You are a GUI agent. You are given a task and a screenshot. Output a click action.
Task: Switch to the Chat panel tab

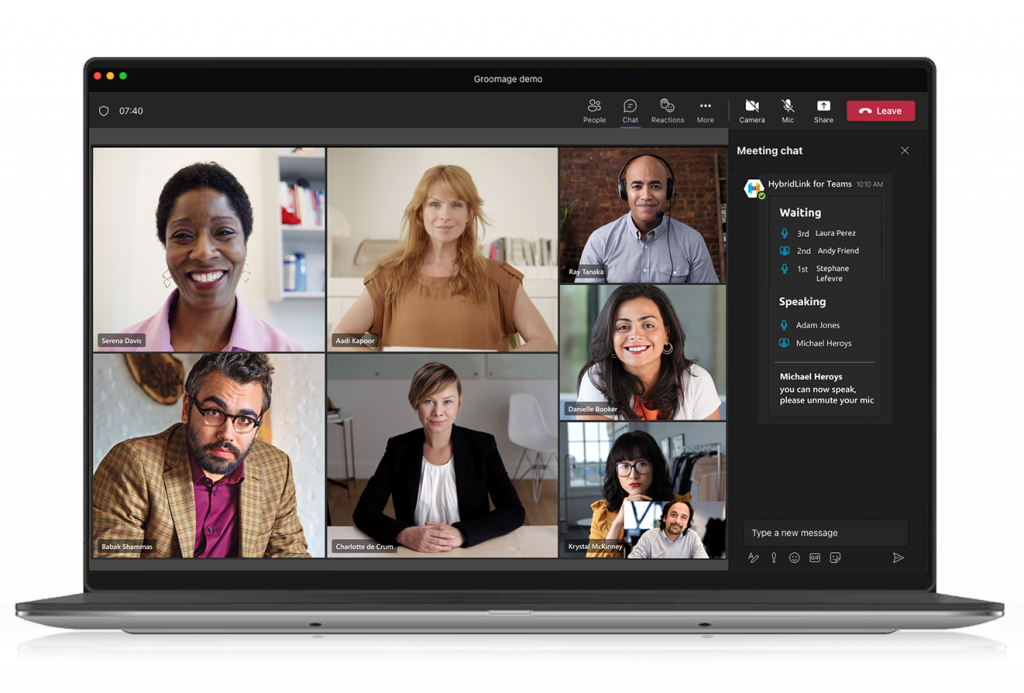(x=630, y=110)
